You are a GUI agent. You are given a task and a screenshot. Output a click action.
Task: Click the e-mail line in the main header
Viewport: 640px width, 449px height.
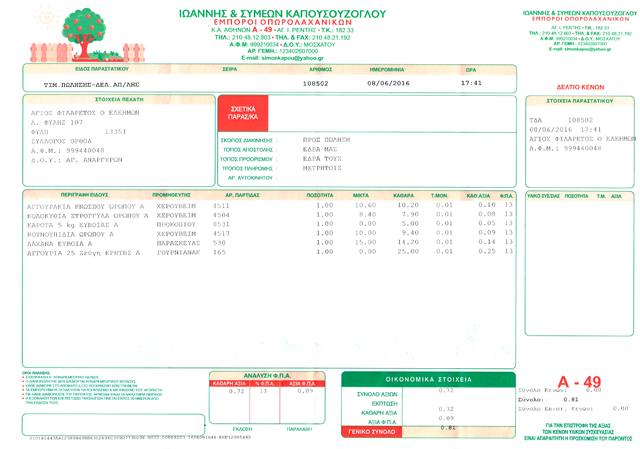click(282, 58)
